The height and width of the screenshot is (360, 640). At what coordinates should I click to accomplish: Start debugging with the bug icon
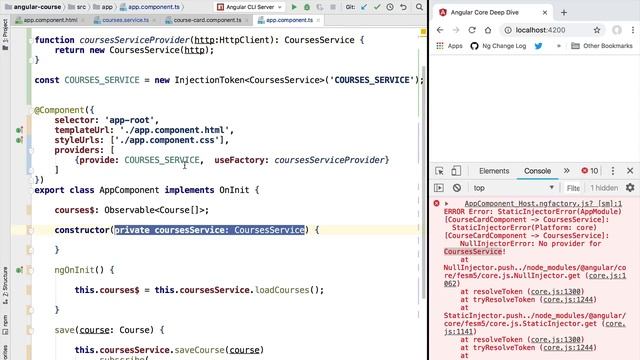(307, 7)
